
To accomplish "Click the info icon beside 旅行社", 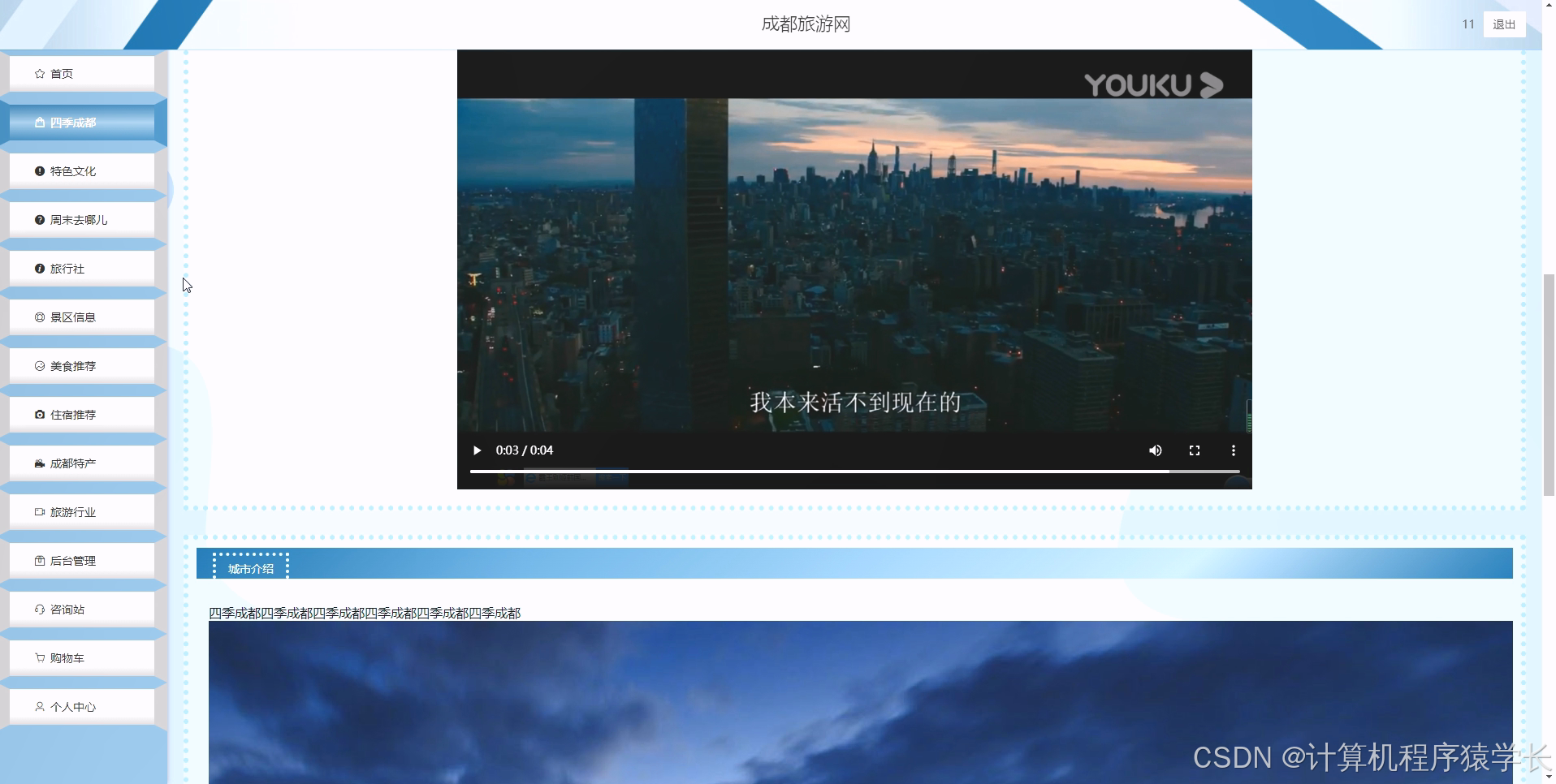I will (40, 269).
